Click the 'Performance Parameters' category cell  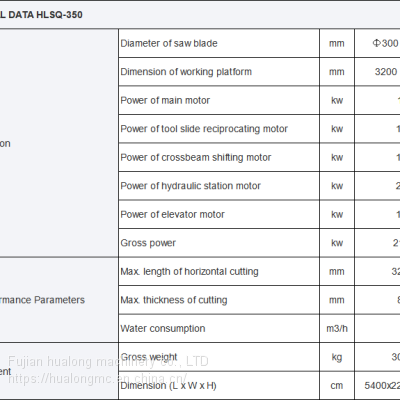(59, 300)
